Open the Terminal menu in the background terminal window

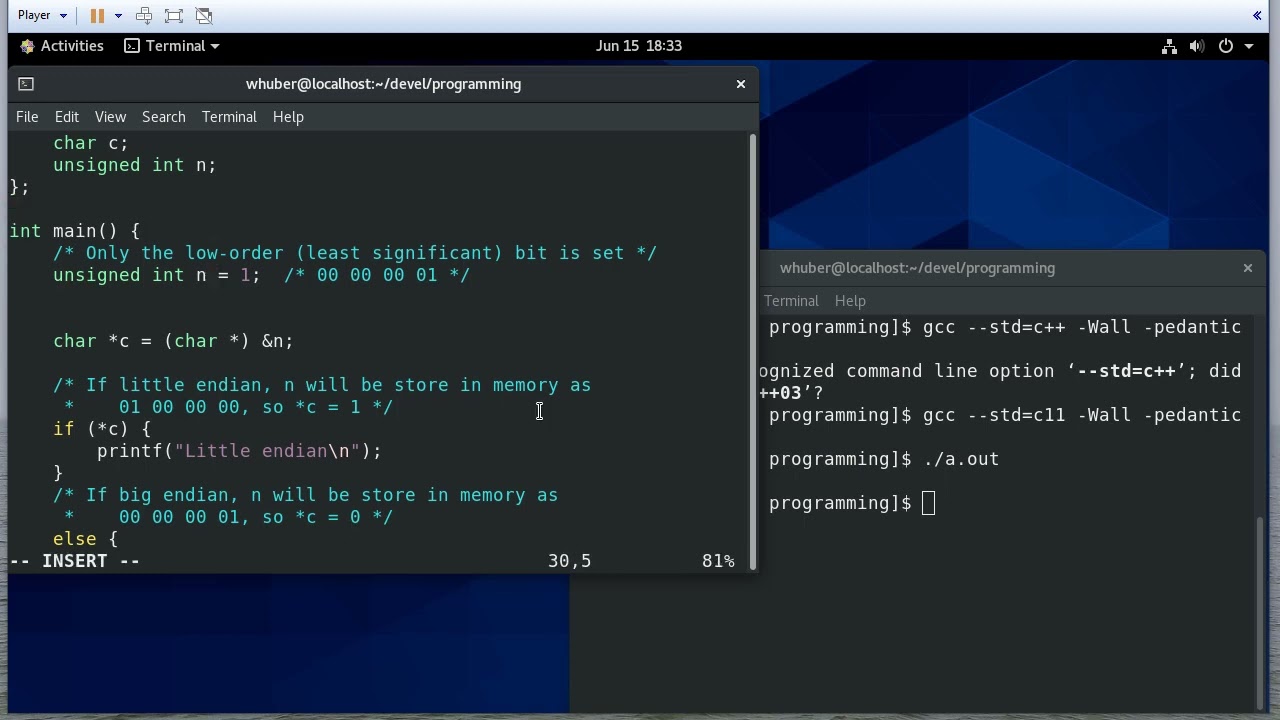(791, 301)
